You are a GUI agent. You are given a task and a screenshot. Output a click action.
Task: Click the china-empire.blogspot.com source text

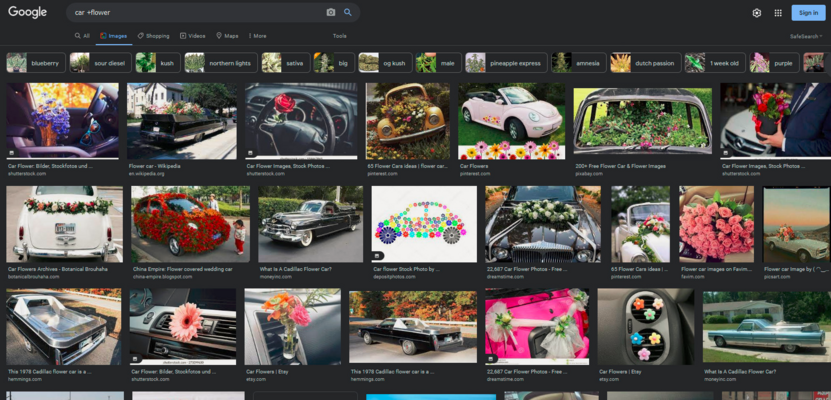(x=162, y=277)
